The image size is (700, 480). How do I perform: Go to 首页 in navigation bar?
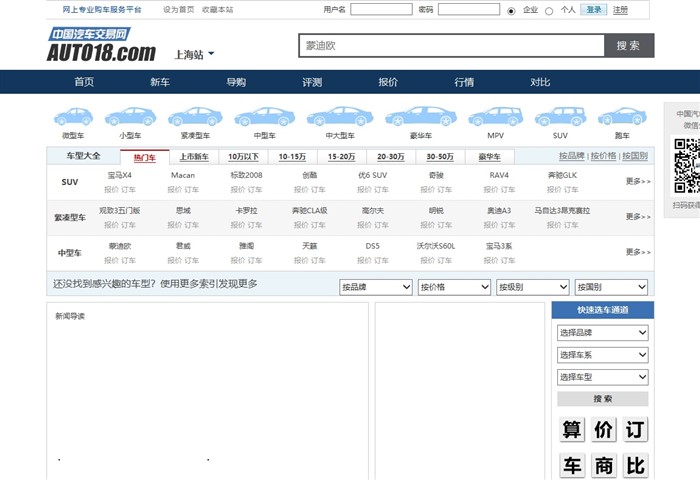pos(84,82)
